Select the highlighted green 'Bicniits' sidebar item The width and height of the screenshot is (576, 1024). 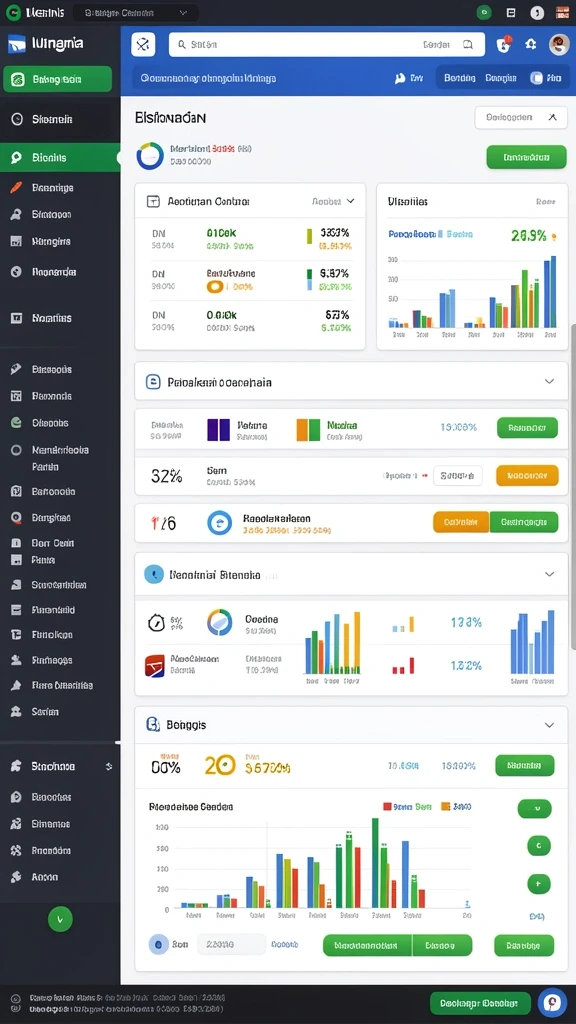60,157
